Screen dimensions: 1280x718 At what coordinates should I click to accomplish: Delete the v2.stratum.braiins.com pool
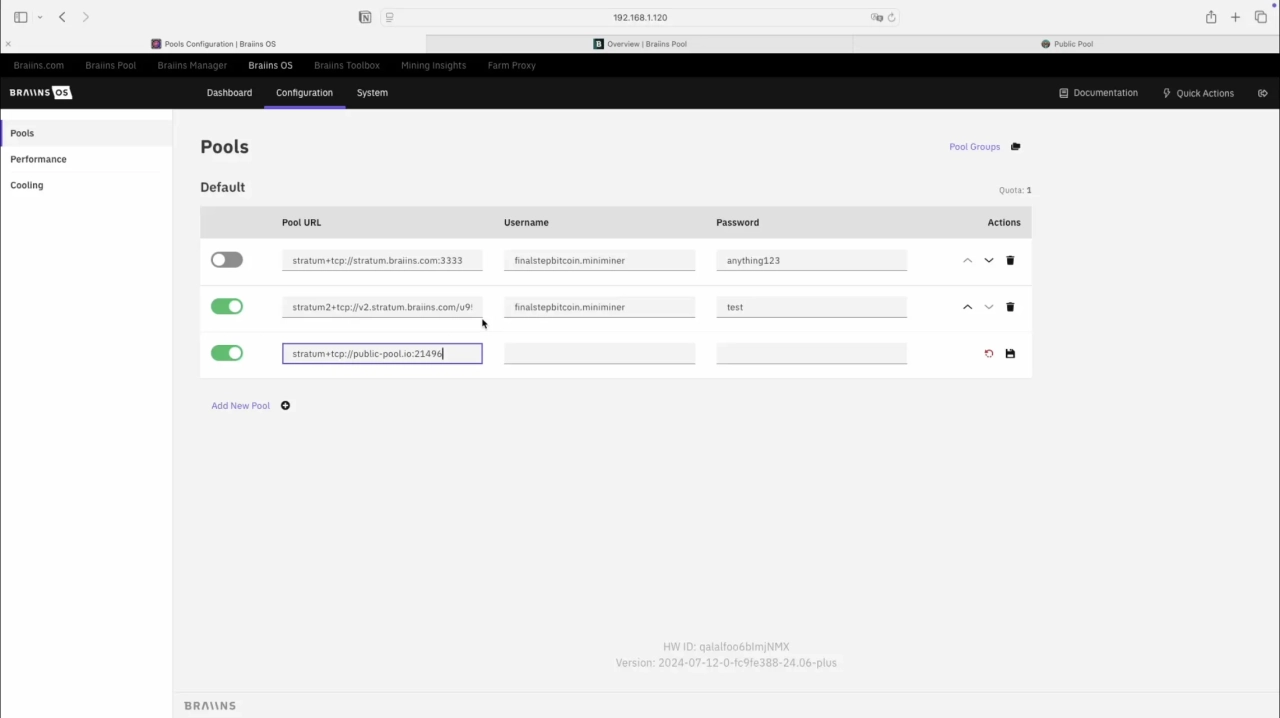point(1010,307)
